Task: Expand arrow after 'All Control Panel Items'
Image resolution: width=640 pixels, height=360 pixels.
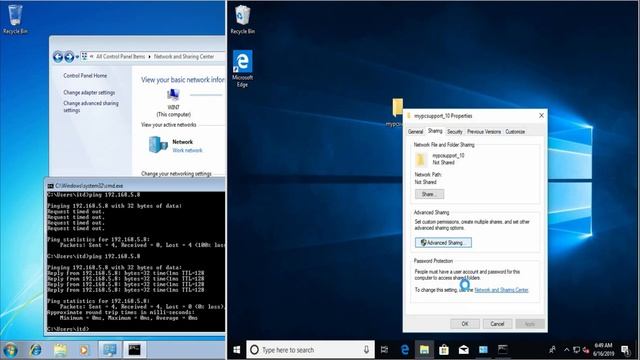Action: [x=149, y=57]
